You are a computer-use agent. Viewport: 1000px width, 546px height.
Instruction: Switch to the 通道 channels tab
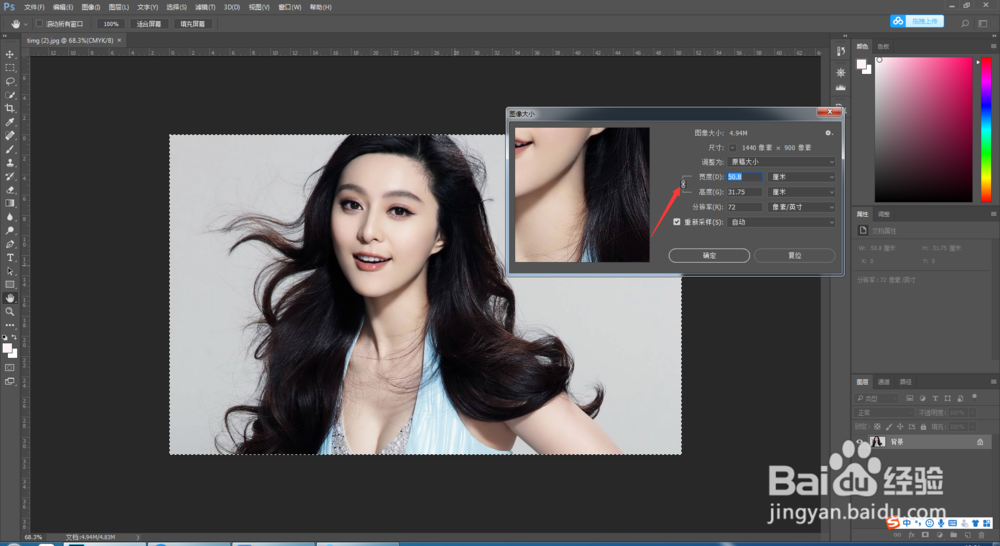[x=883, y=382]
